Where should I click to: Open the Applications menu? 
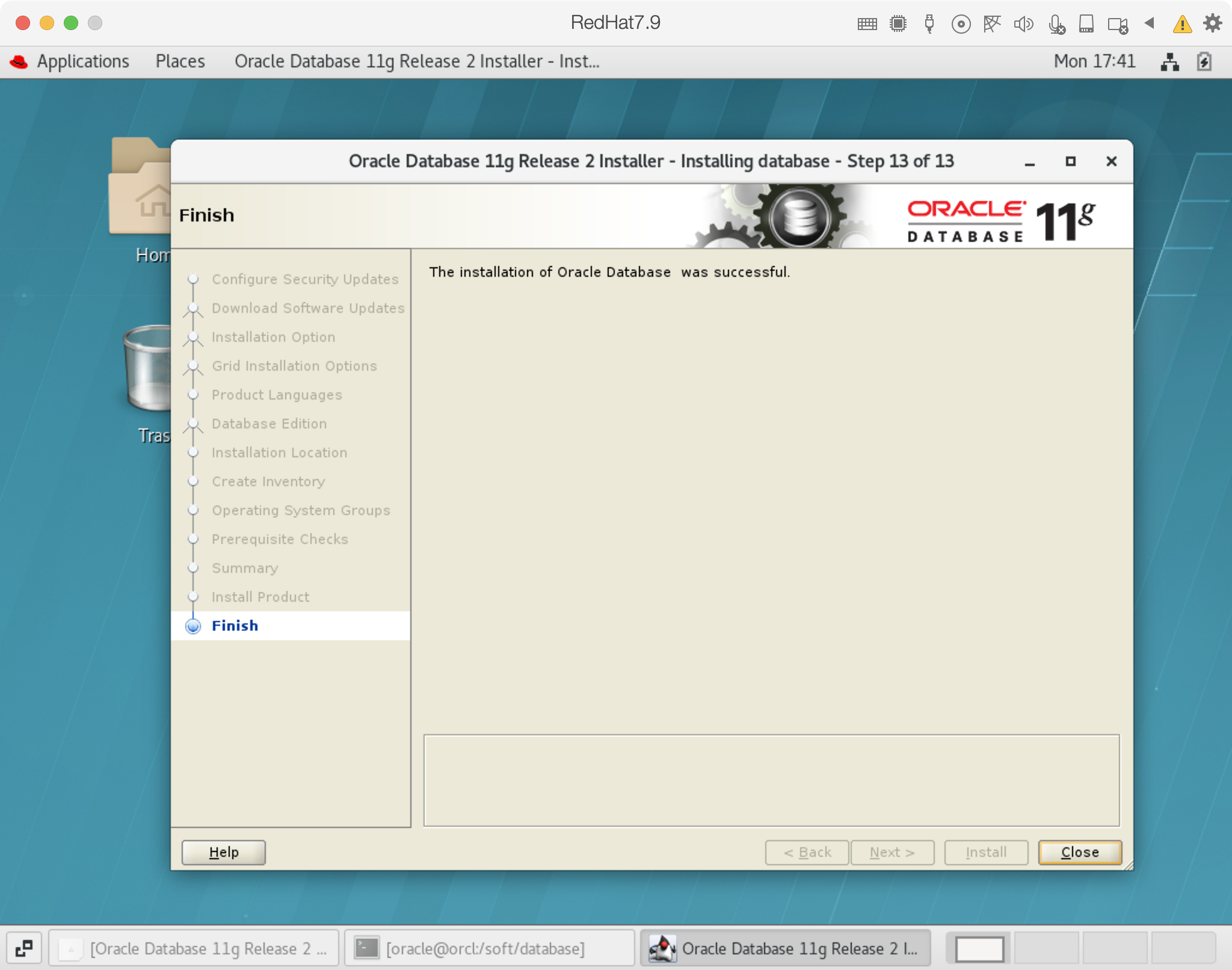(83, 61)
